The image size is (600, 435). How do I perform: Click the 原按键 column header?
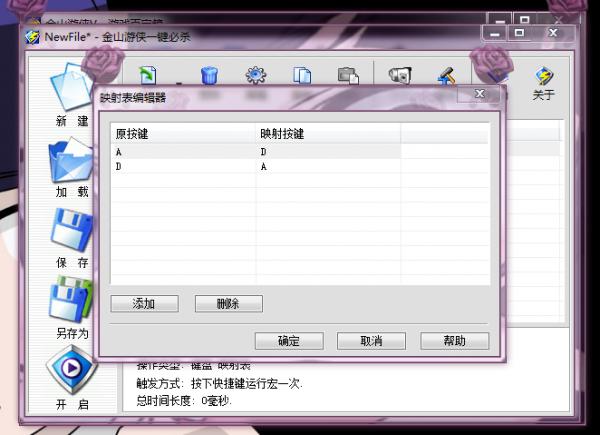183,134
